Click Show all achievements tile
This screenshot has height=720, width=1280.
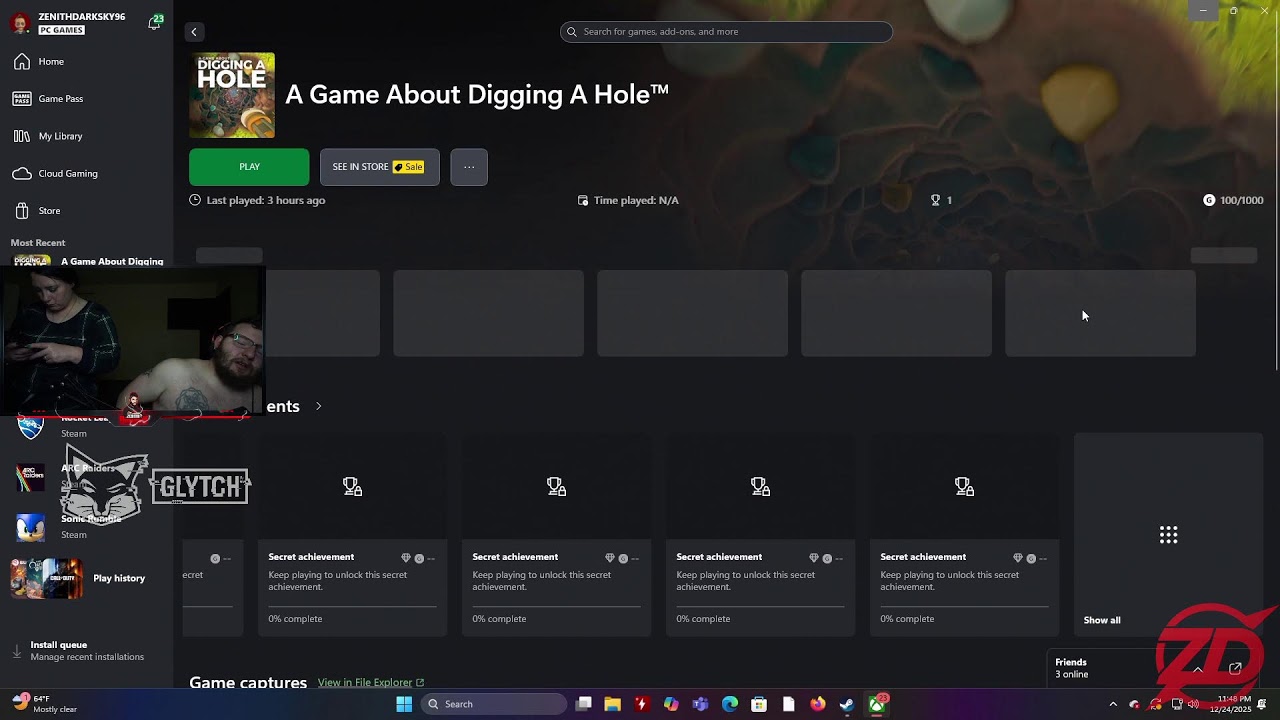point(1169,534)
